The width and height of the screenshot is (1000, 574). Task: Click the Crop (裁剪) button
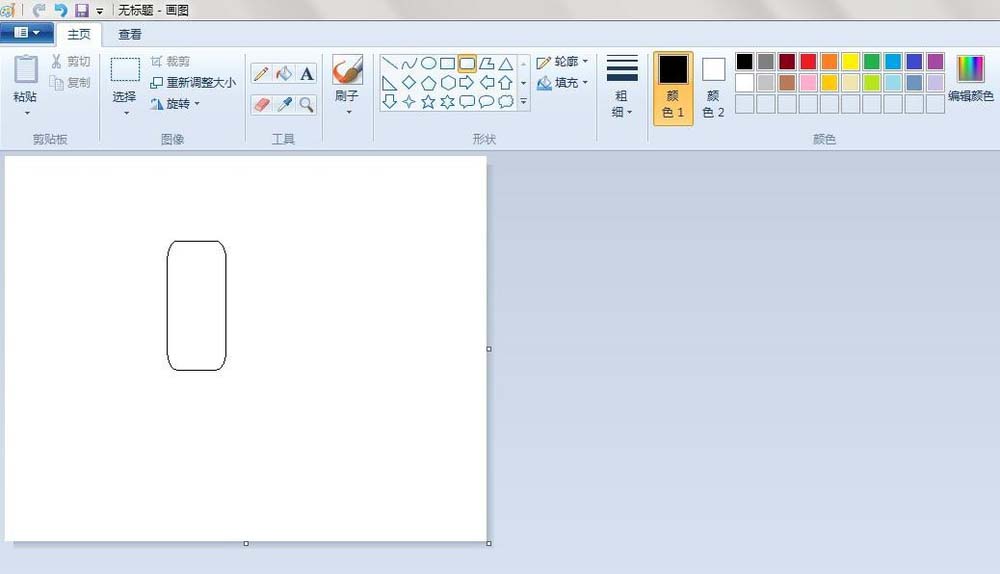(170, 61)
